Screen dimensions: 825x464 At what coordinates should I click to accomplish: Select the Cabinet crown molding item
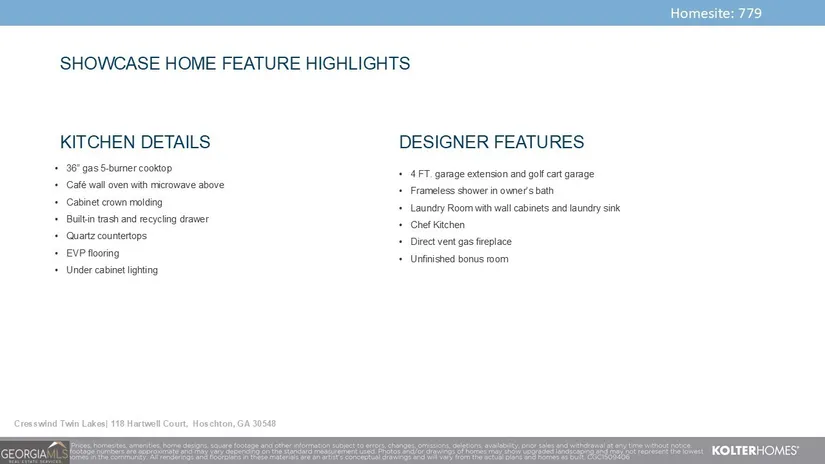pos(114,202)
